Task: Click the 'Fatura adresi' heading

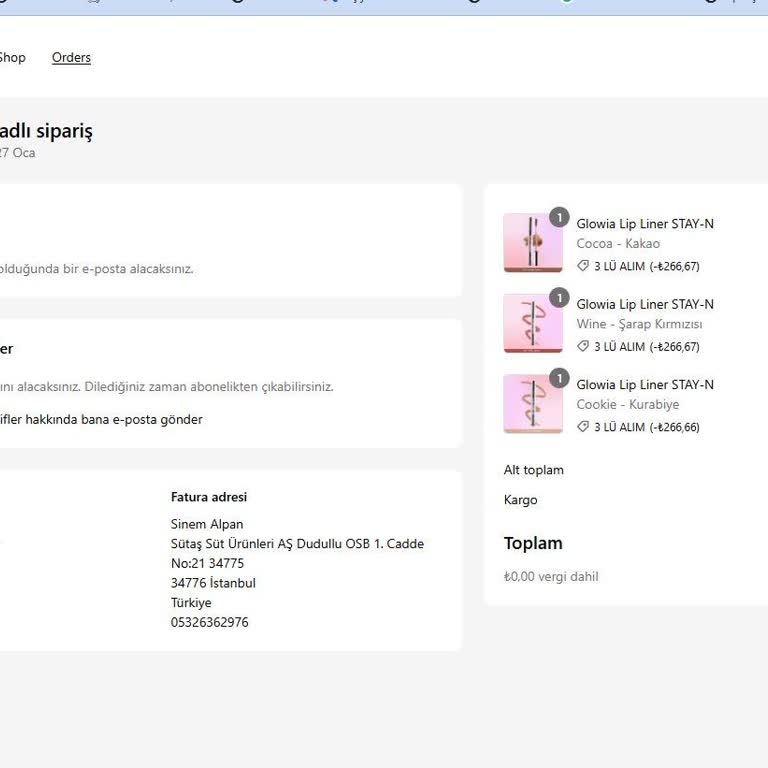Action: point(209,497)
